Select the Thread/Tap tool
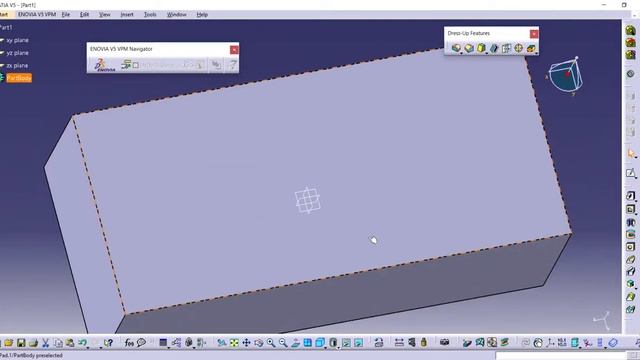The image size is (640, 360). click(518, 48)
